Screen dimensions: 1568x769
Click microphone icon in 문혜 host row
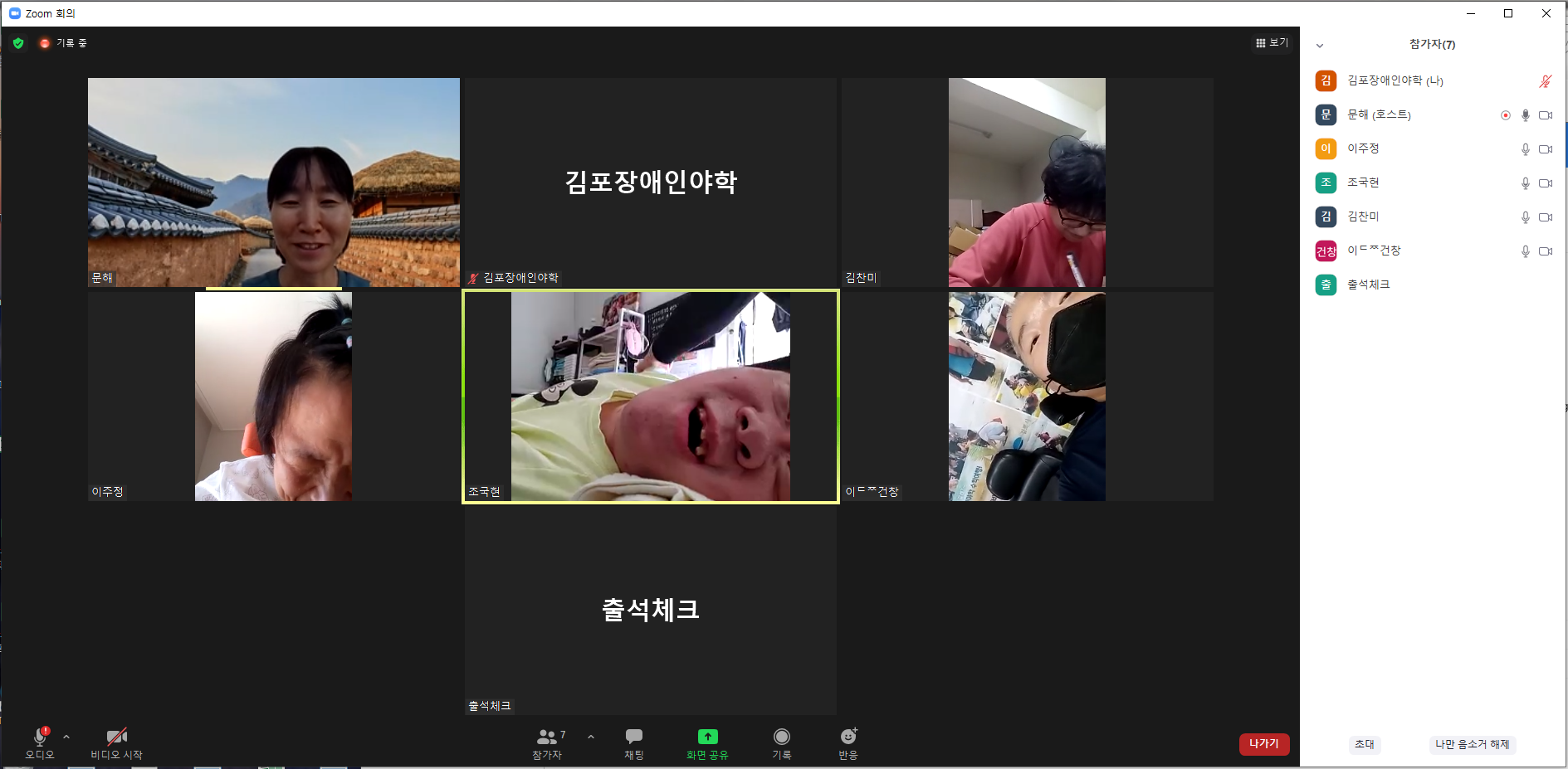click(1526, 115)
